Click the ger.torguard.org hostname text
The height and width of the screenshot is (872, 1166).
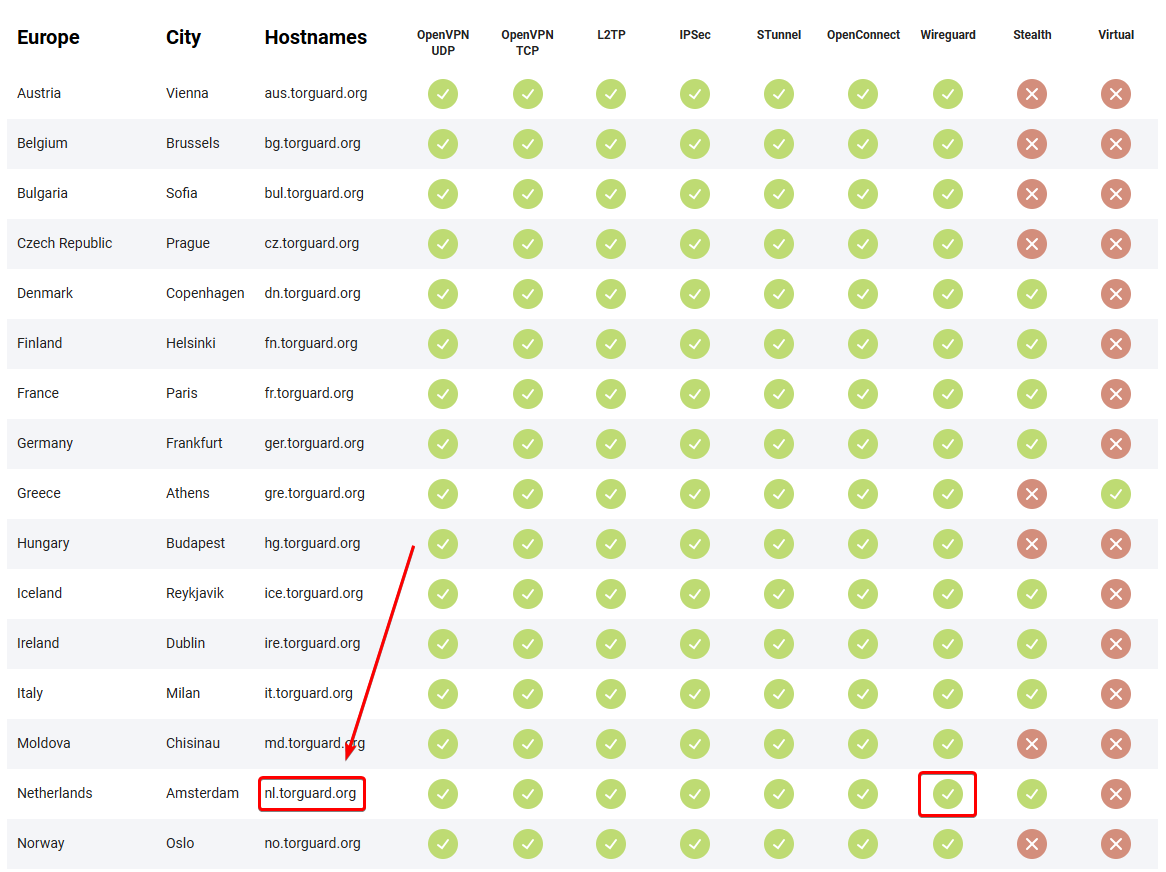[314, 443]
